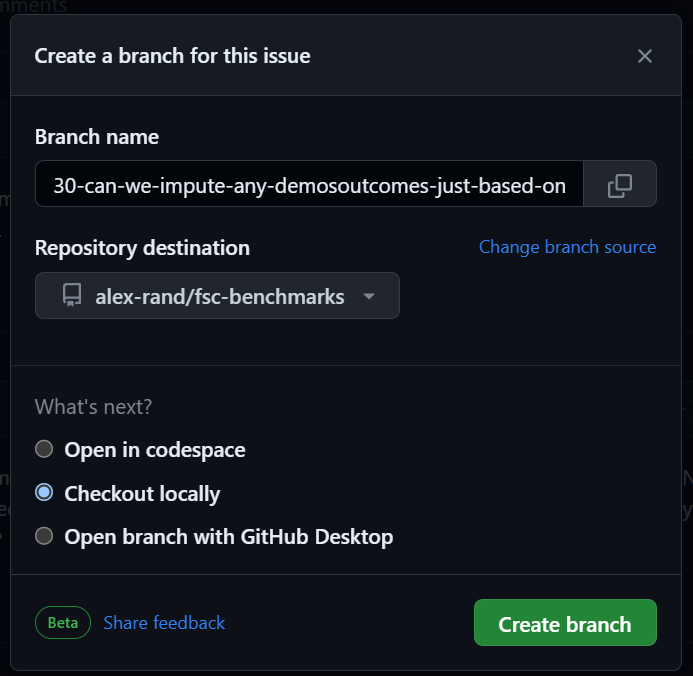The image size is (693, 676).
Task: Click the Repository destination label
Action: click(x=142, y=247)
